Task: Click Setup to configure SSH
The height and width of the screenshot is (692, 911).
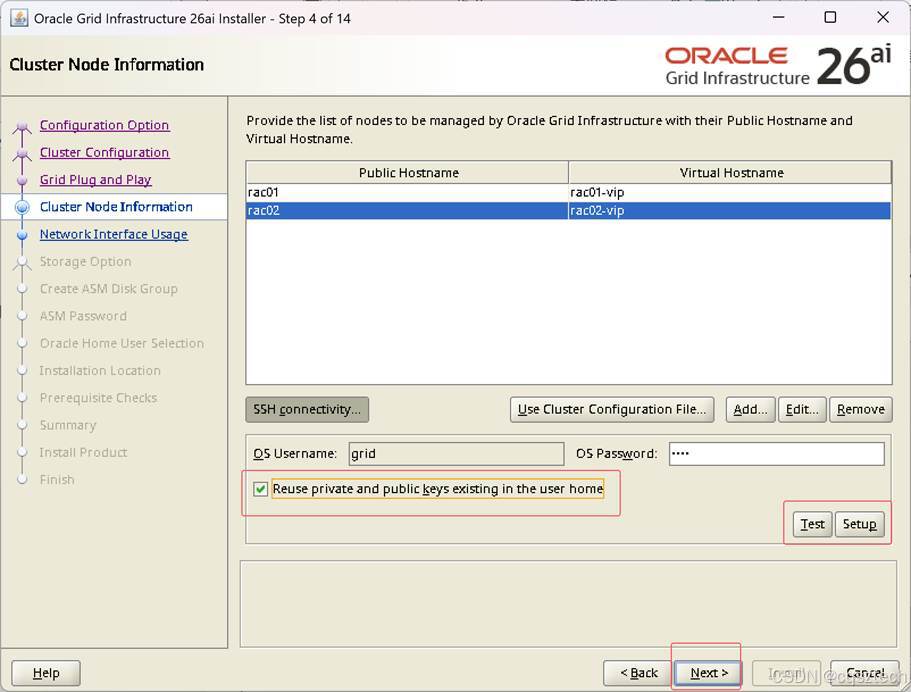Action: (859, 524)
